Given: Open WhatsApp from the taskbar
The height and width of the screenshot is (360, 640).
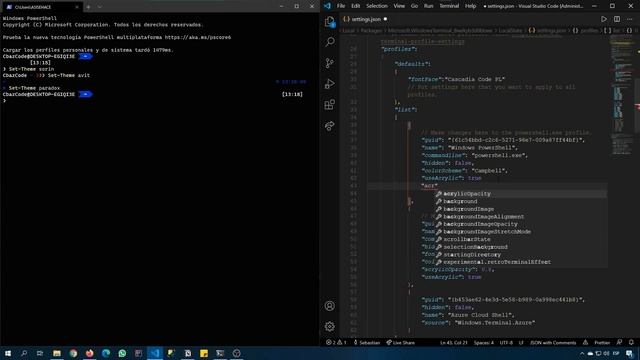Looking at the screenshot, I should coord(122,353).
